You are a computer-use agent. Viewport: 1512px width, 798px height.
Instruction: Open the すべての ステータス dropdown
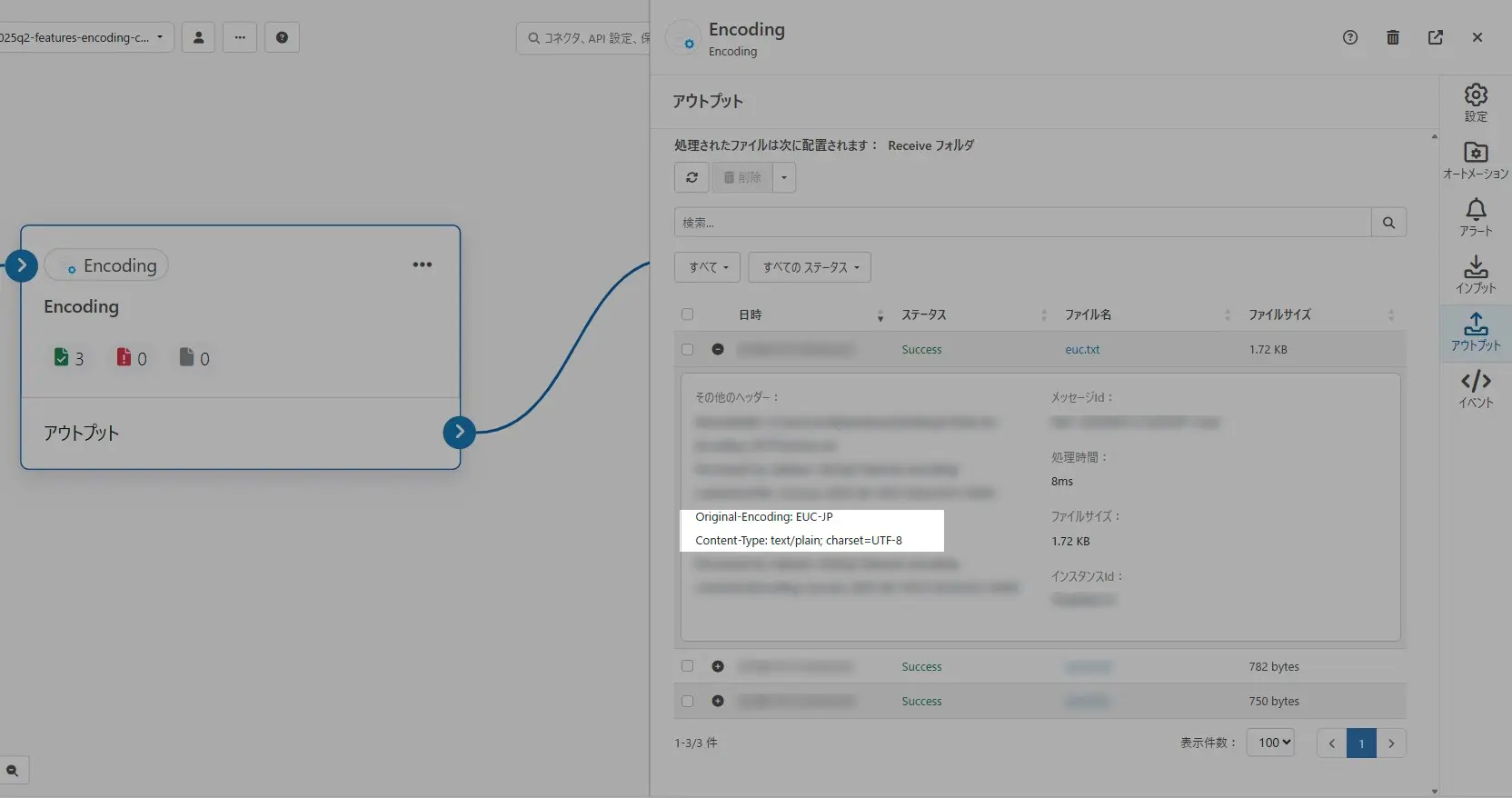click(810, 267)
